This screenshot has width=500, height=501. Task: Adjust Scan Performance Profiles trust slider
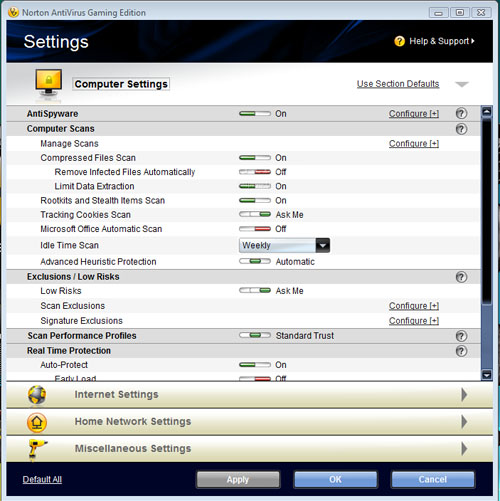pyautogui.click(x=255, y=335)
